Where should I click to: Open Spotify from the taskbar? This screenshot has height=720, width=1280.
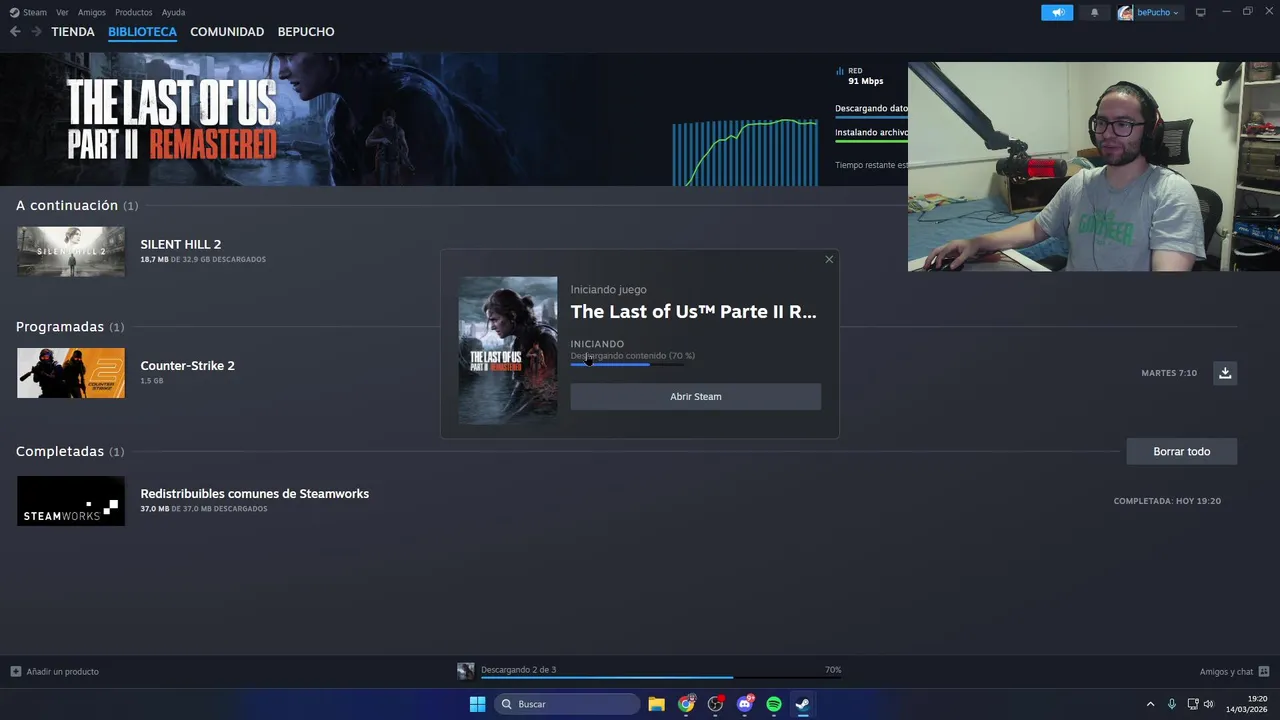pos(774,704)
